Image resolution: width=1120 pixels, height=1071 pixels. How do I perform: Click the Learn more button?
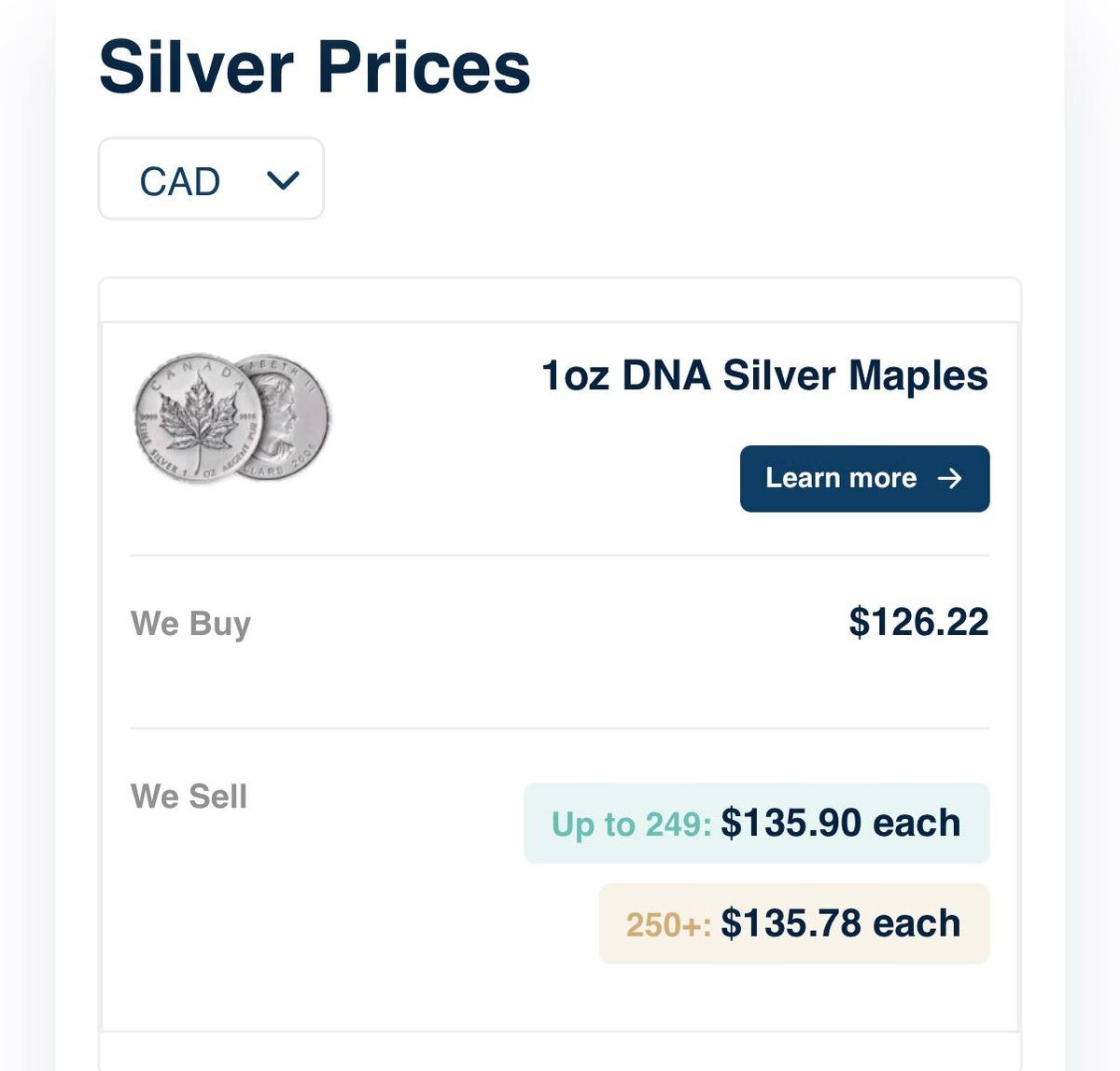[863, 478]
